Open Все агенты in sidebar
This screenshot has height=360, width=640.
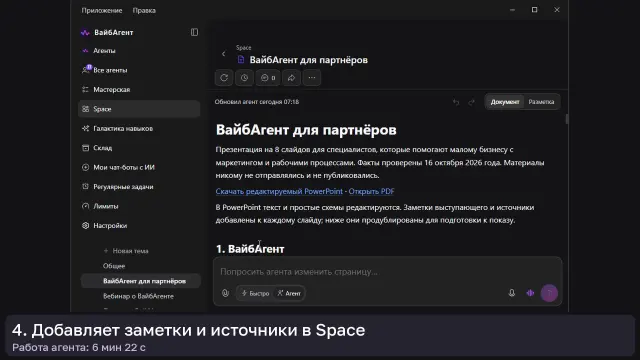point(139,70)
